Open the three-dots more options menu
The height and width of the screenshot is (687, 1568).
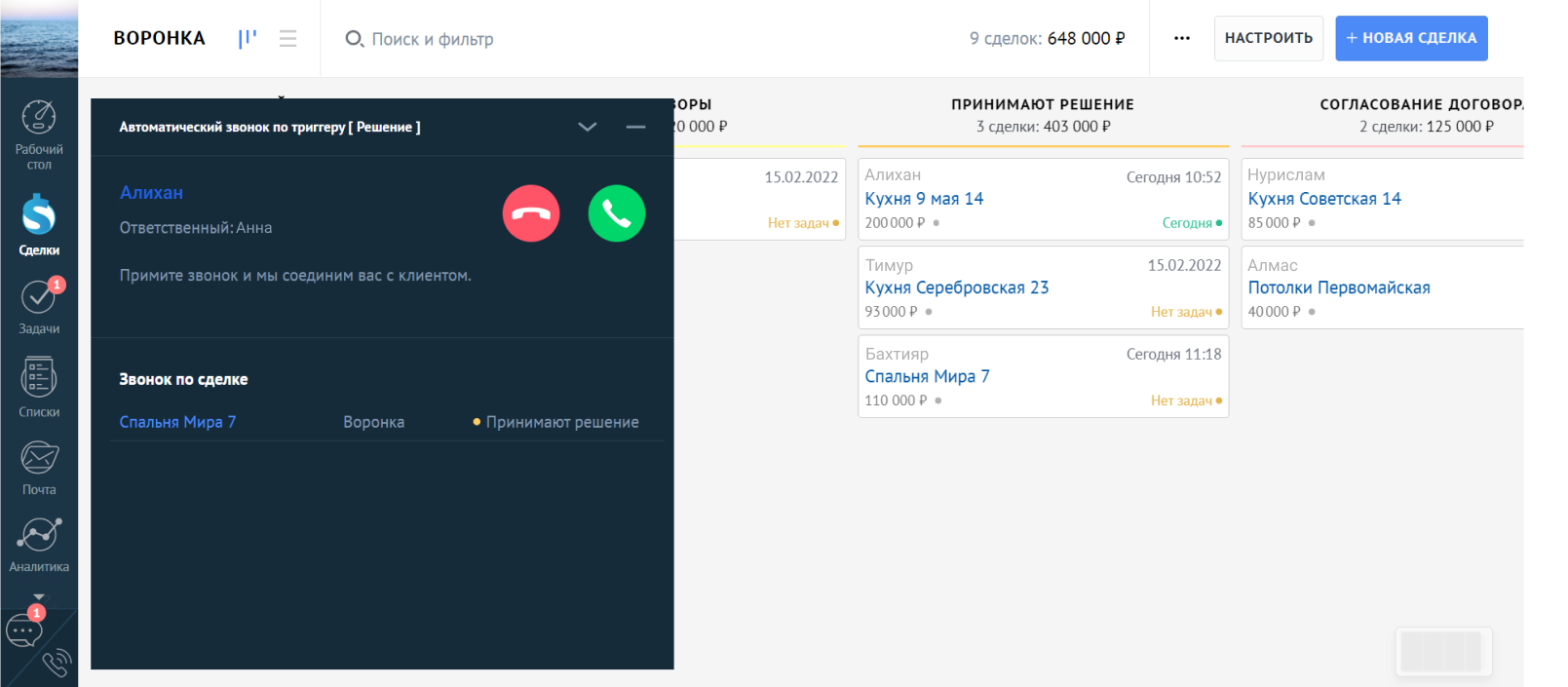[x=1181, y=38]
